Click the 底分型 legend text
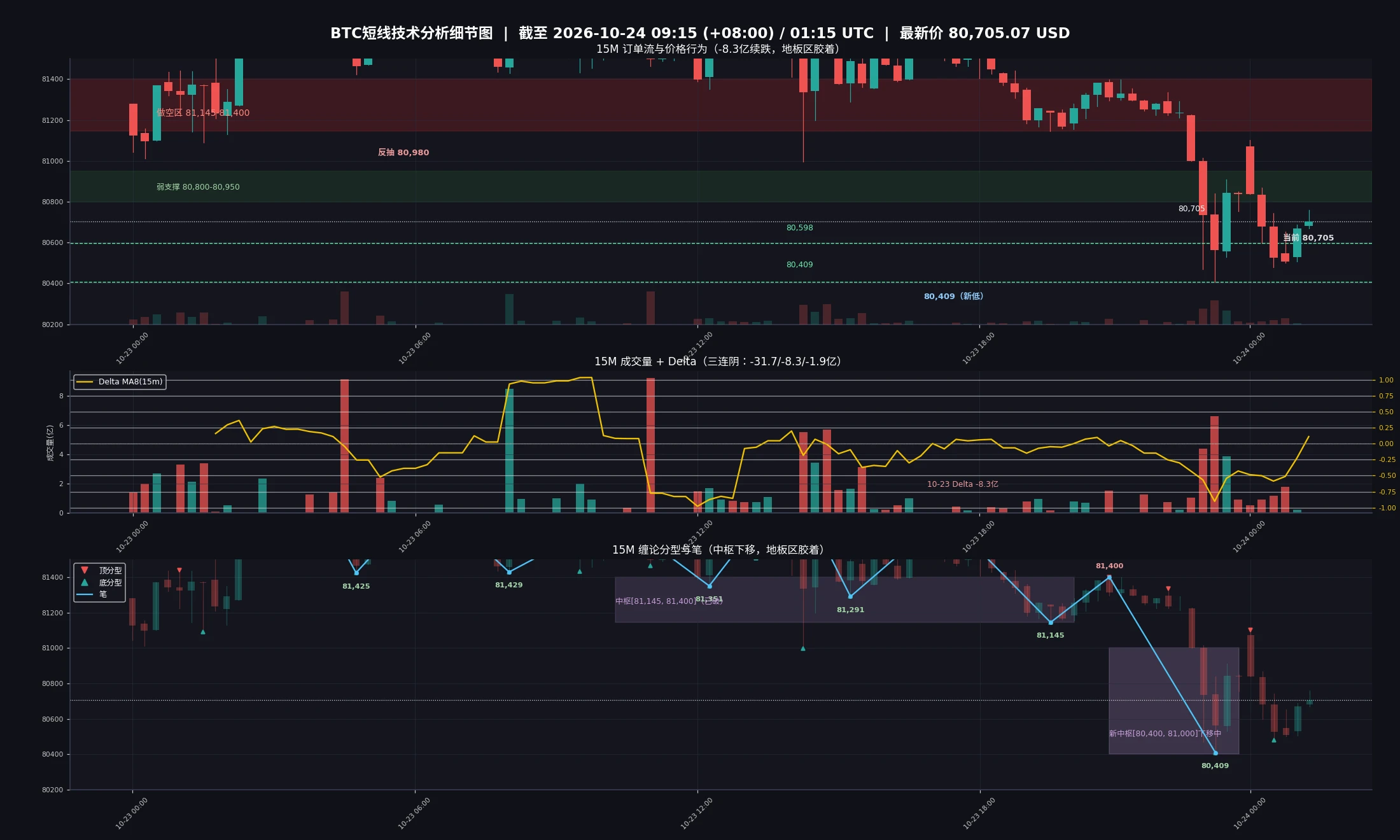 click(x=111, y=583)
